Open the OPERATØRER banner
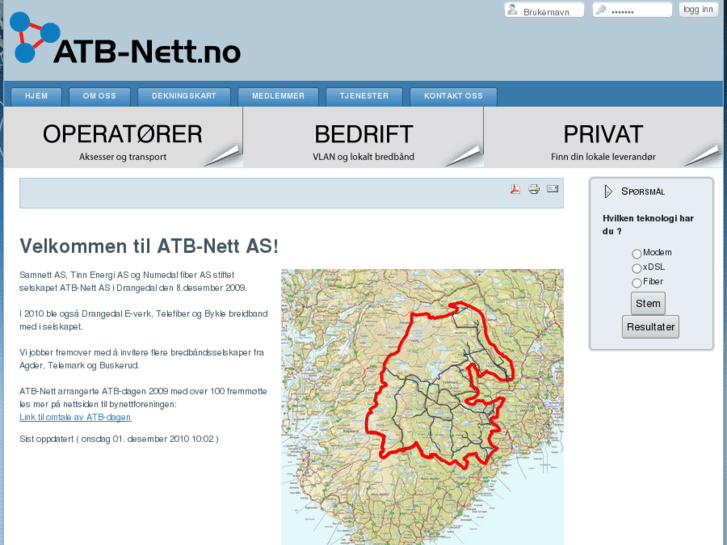 (x=123, y=138)
